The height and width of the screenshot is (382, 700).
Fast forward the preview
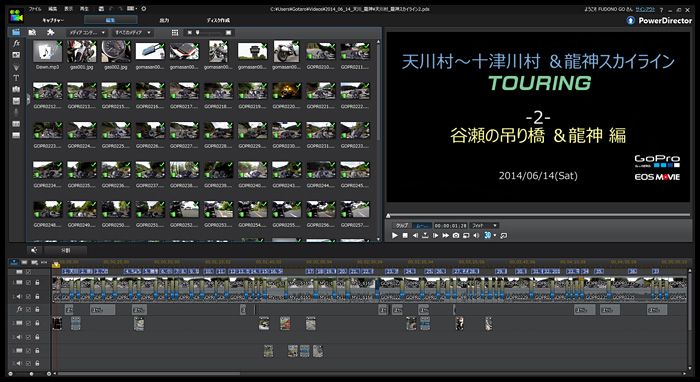[x=446, y=235]
